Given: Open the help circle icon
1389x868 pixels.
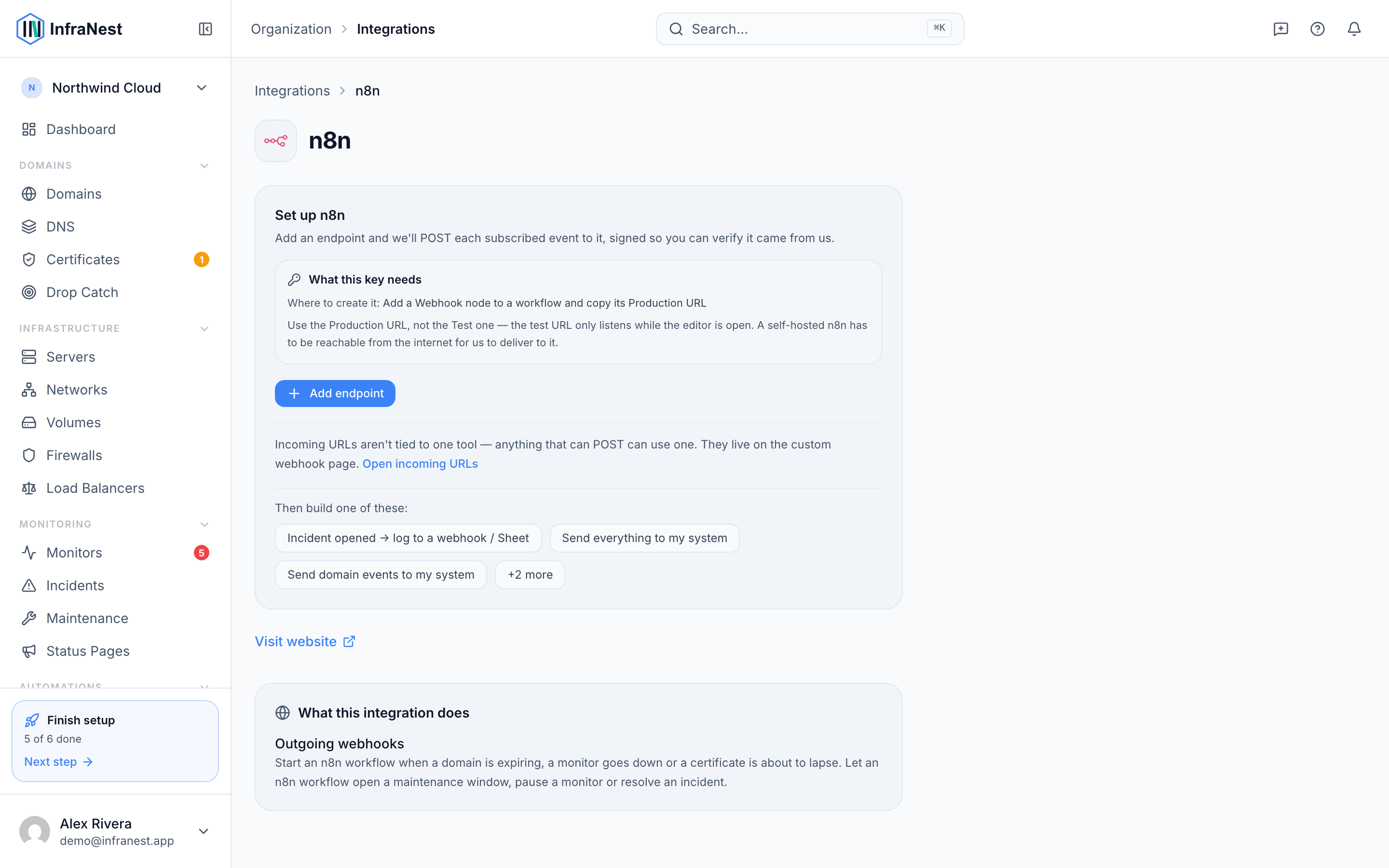Looking at the screenshot, I should [1317, 29].
